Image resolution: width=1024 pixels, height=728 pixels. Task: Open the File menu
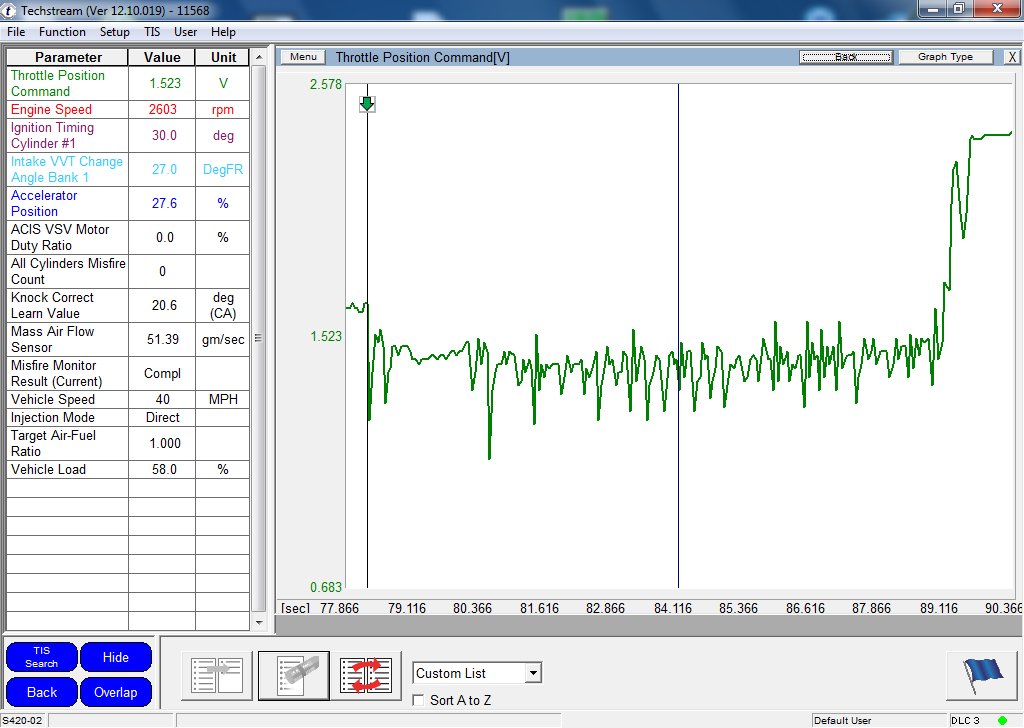(x=16, y=31)
